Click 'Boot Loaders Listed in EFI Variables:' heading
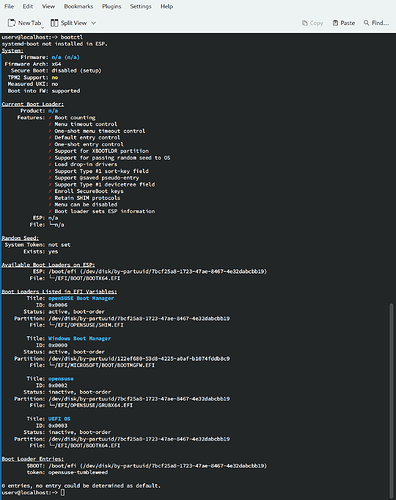Screen dimensions: 396x500 coord(59,292)
